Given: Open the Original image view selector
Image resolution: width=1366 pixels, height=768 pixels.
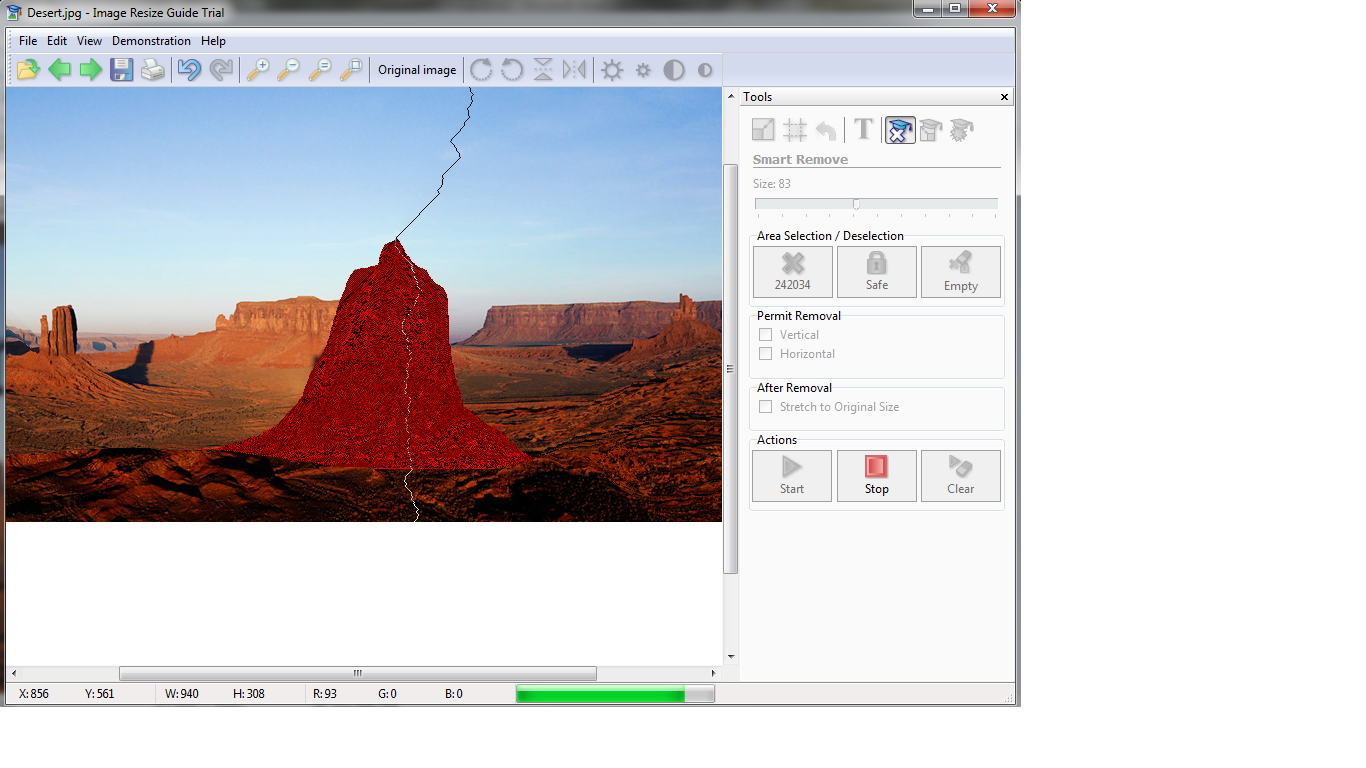Looking at the screenshot, I should point(417,69).
